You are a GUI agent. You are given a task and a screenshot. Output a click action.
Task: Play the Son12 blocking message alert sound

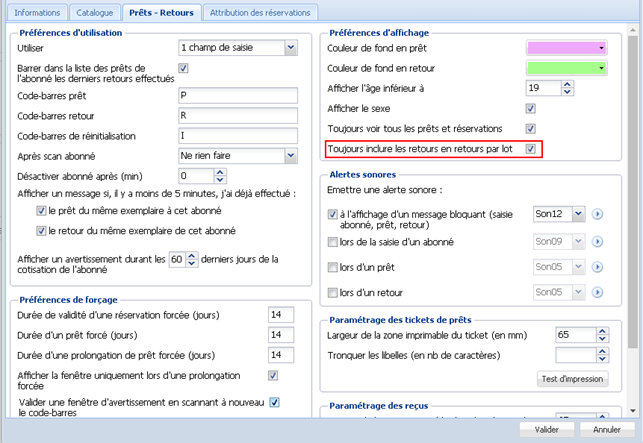pos(597,214)
